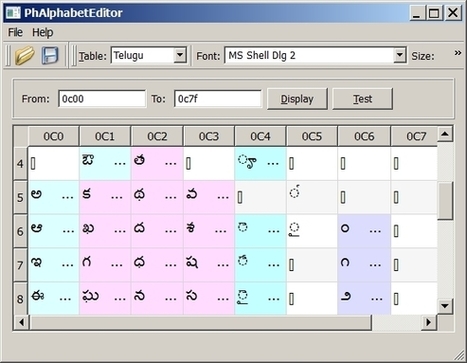Open the Help menu
Viewport: 467px width, 363px height.
coord(43,32)
